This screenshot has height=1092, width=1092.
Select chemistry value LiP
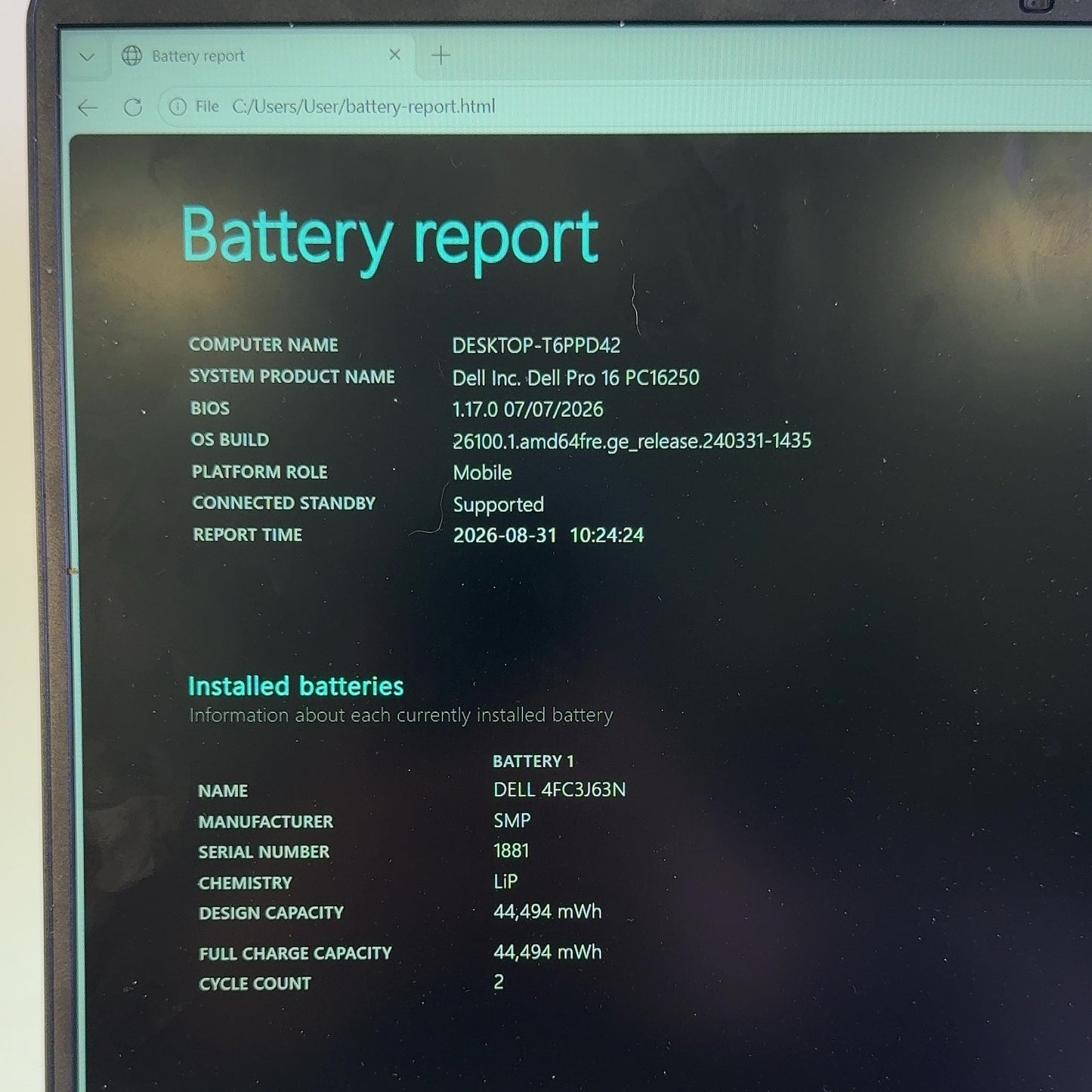pyautogui.click(x=506, y=881)
